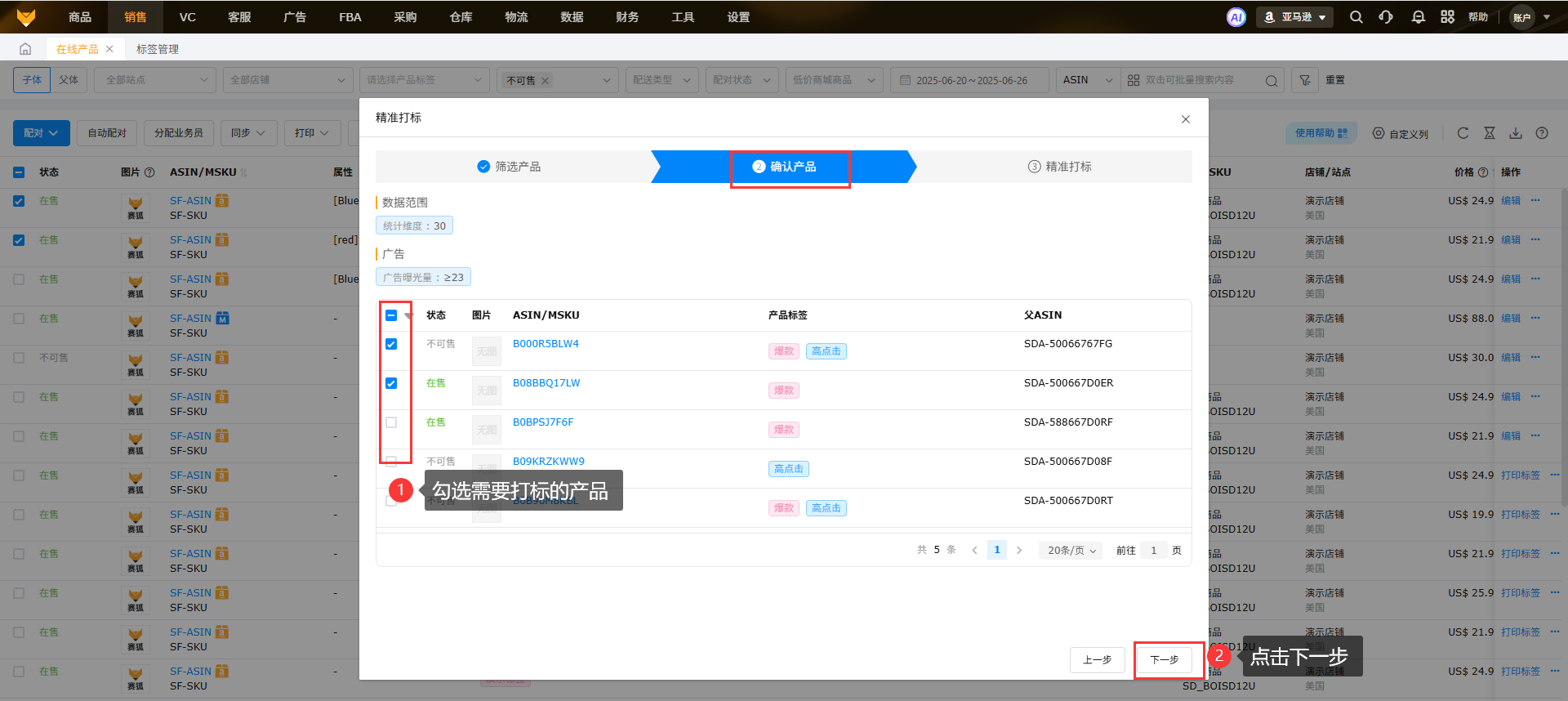
Task: Click the calendar icon in the date range
Action: coord(905,80)
